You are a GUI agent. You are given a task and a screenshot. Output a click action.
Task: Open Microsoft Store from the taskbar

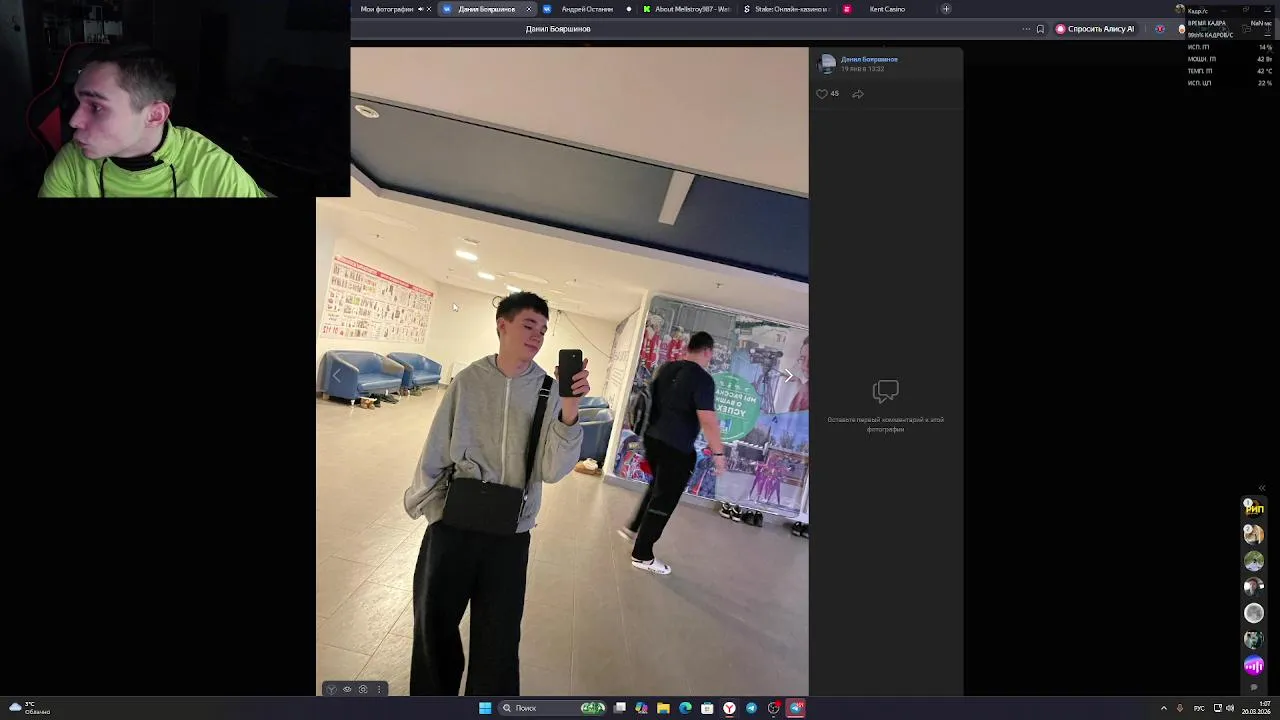(x=707, y=708)
